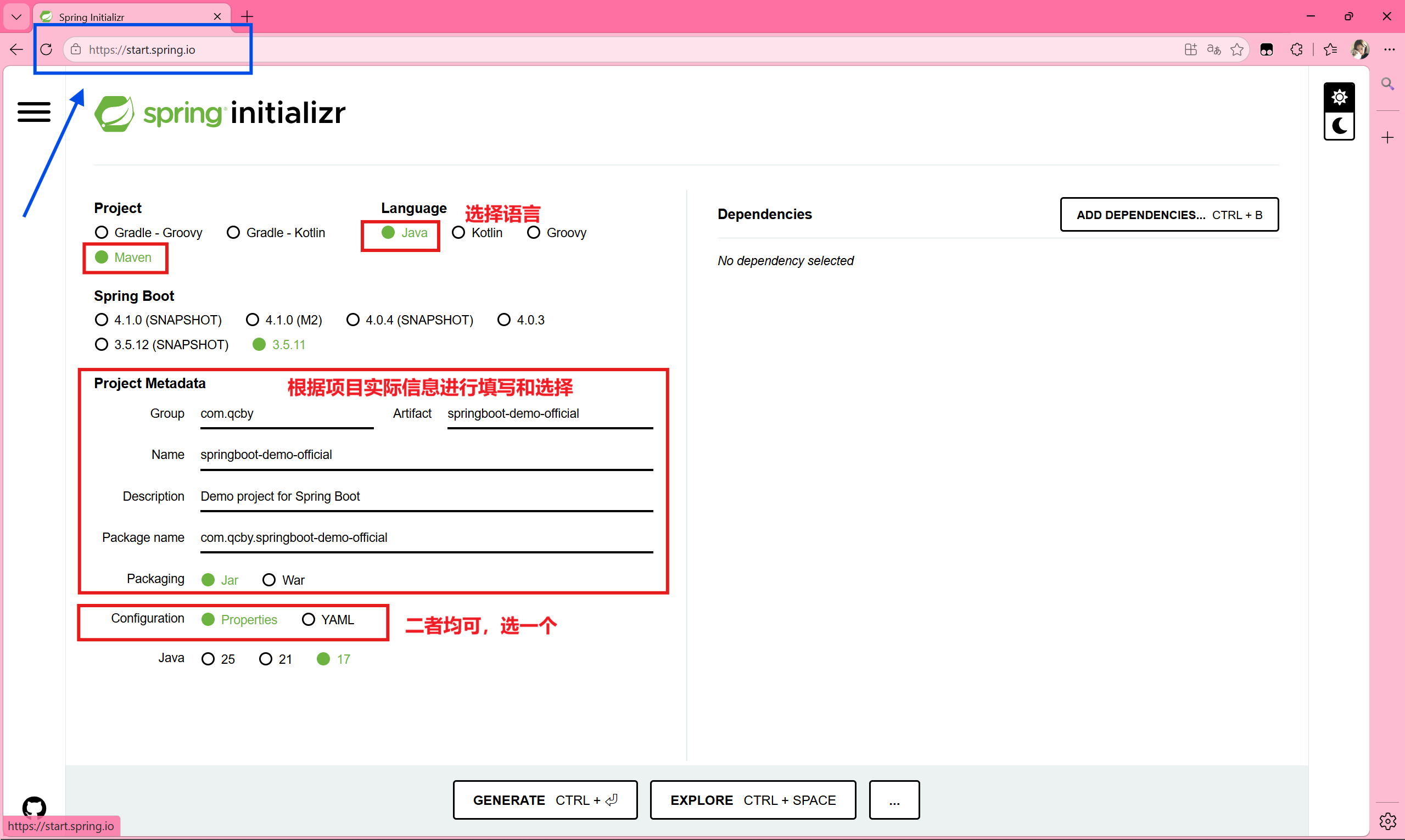The height and width of the screenshot is (840, 1405).
Task: Switch to the dark theme (moon icon)
Action: [1339, 126]
